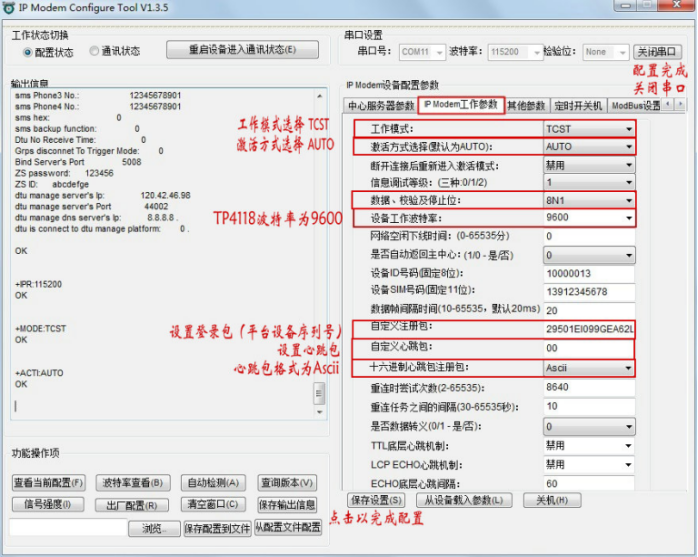
Task: Click the tab strip right scroll arrow
Action: pos(680,104)
